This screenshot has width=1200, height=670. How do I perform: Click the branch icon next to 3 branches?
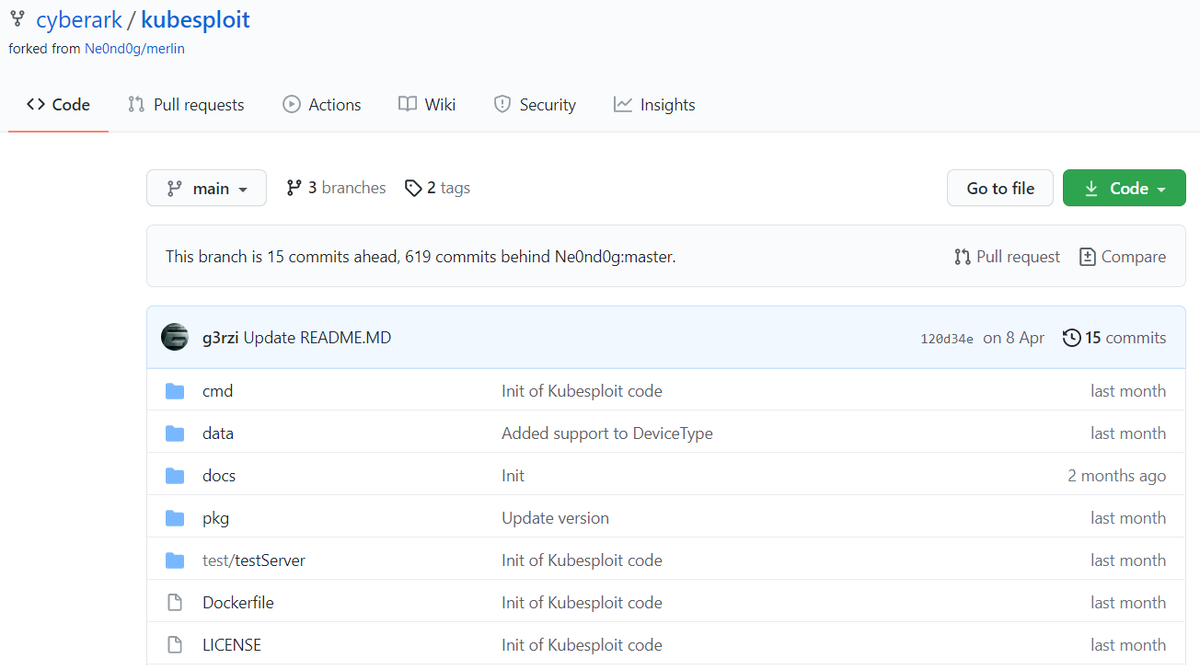pyautogui.click(x=294, y=188)
